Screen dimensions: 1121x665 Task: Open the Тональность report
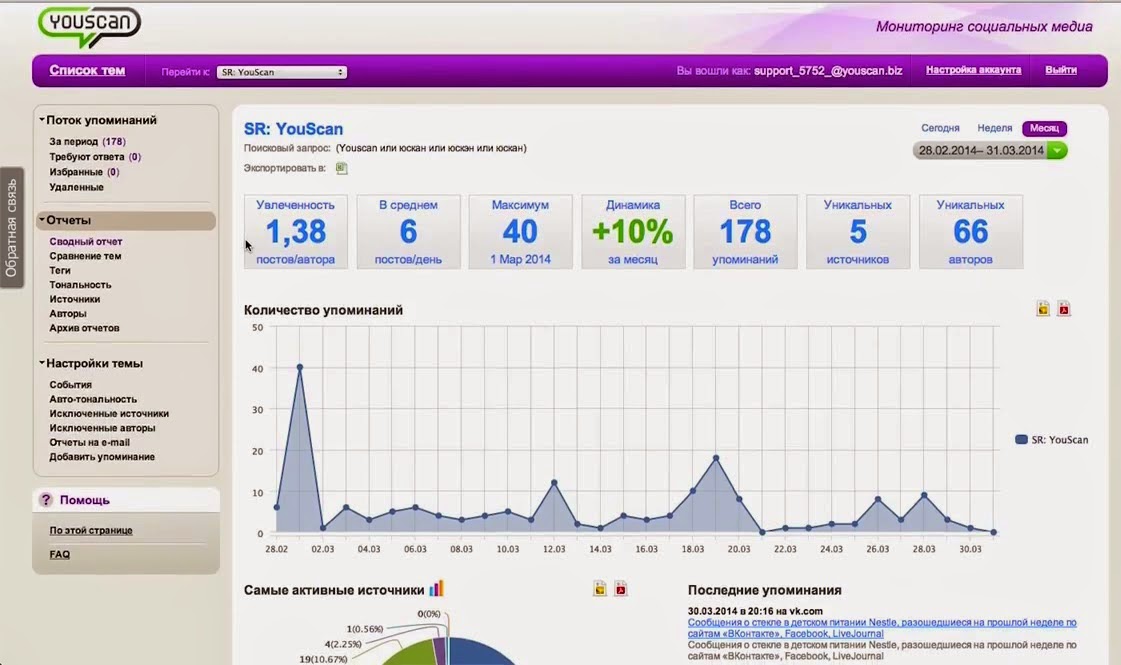click(80, 285)
